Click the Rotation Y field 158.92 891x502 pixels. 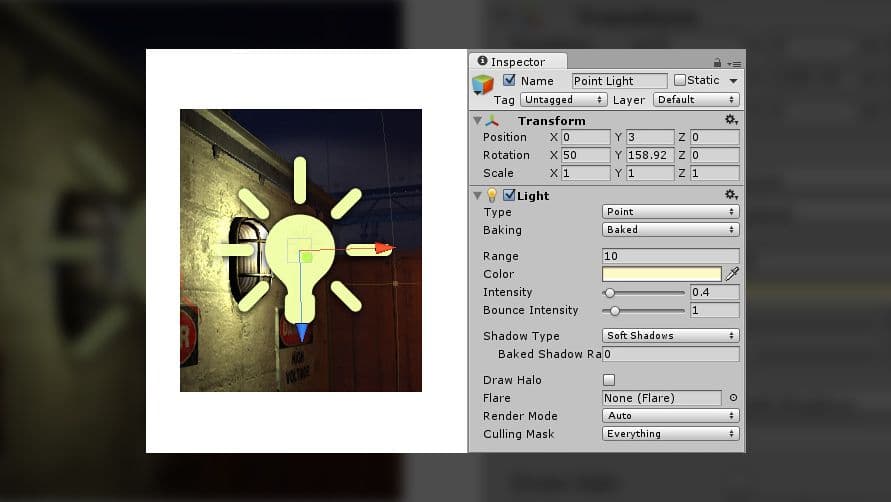tap(650, 155)
